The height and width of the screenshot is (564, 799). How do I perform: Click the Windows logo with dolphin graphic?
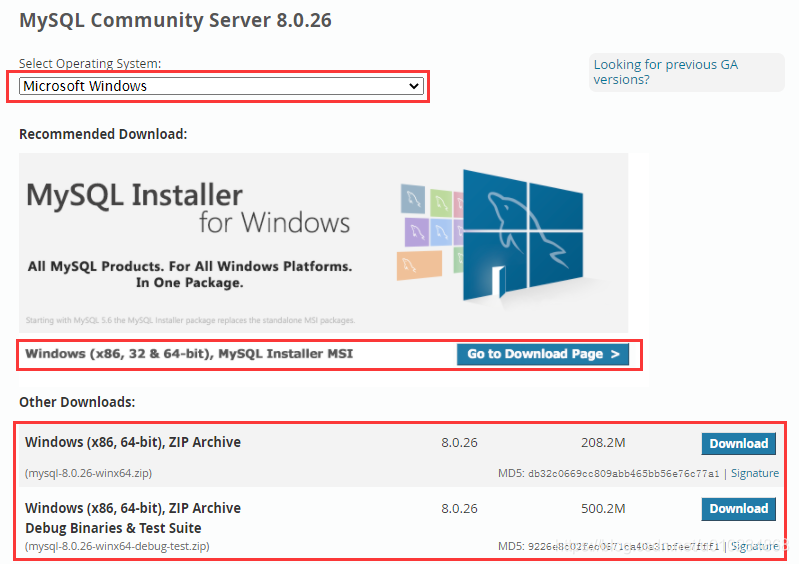522,235
